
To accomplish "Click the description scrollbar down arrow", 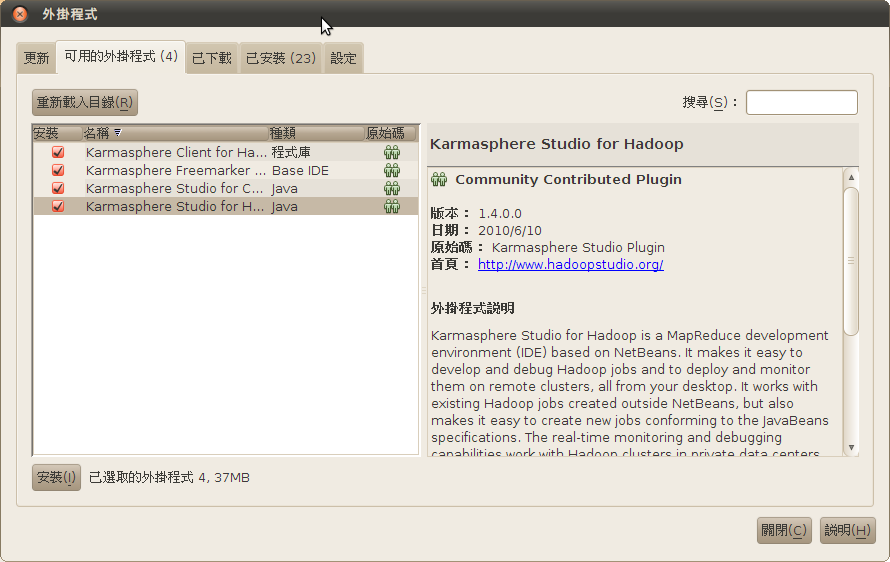I will (x=851, y=447).
